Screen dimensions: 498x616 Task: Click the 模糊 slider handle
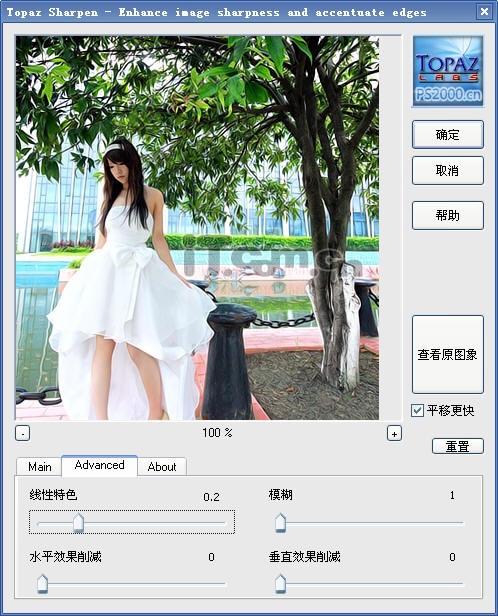[x=280, y=523]
